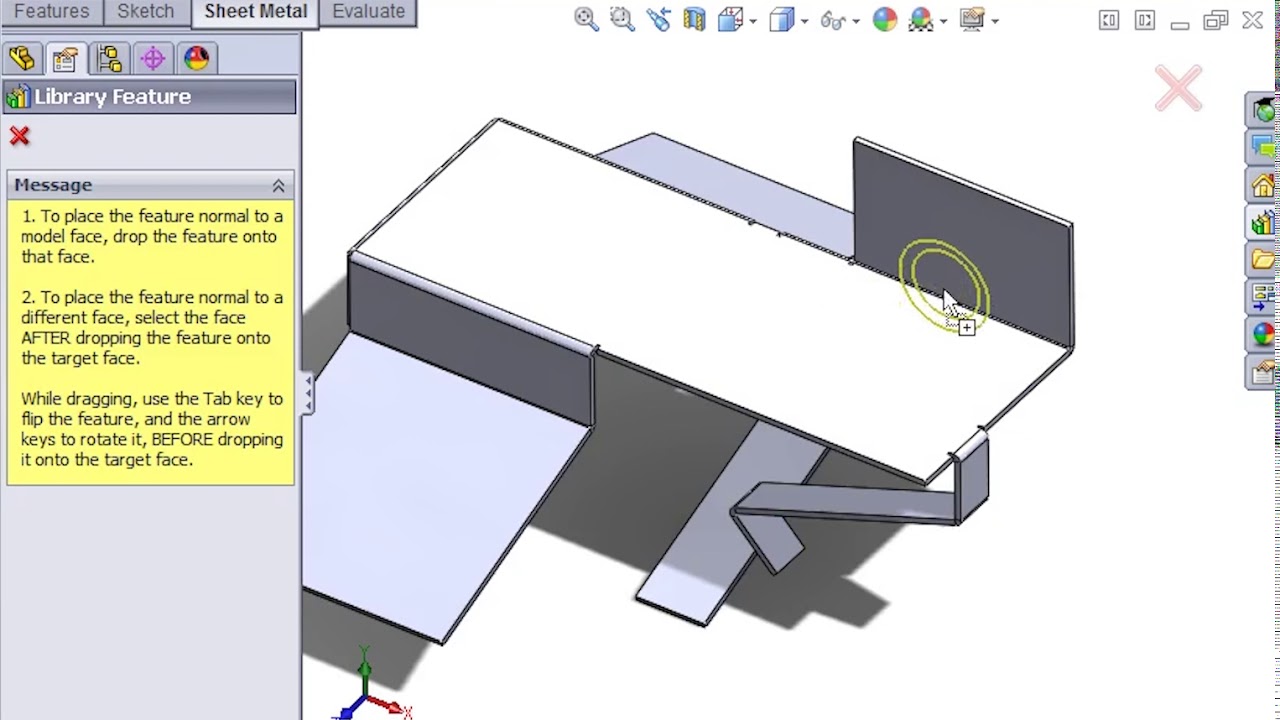
Task: Open SolidWorks Resources in task pane
Action: pyautogui.click(x=1262, y=110)
